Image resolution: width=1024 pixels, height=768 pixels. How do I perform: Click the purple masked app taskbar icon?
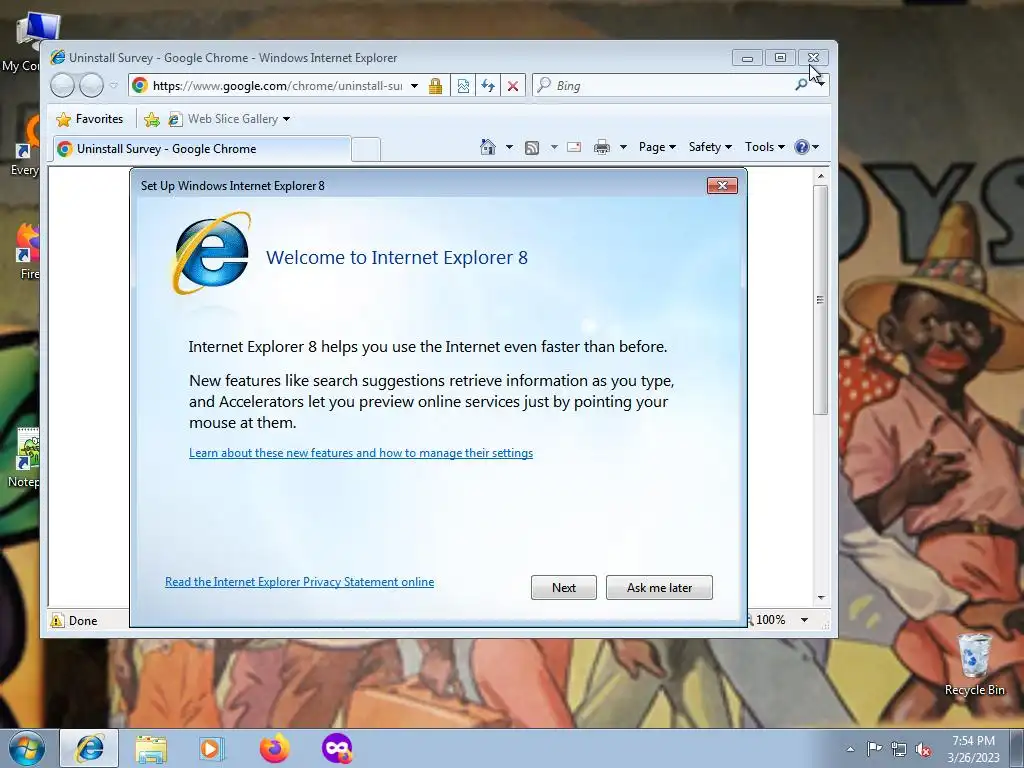point(337,748)
